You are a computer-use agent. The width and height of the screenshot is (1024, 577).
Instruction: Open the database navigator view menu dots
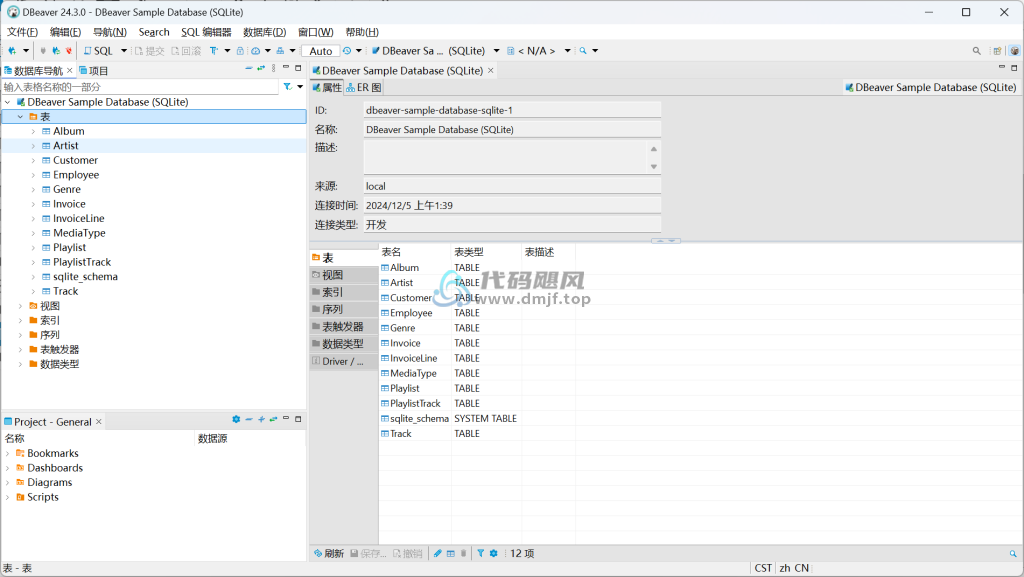click(273, 68)
